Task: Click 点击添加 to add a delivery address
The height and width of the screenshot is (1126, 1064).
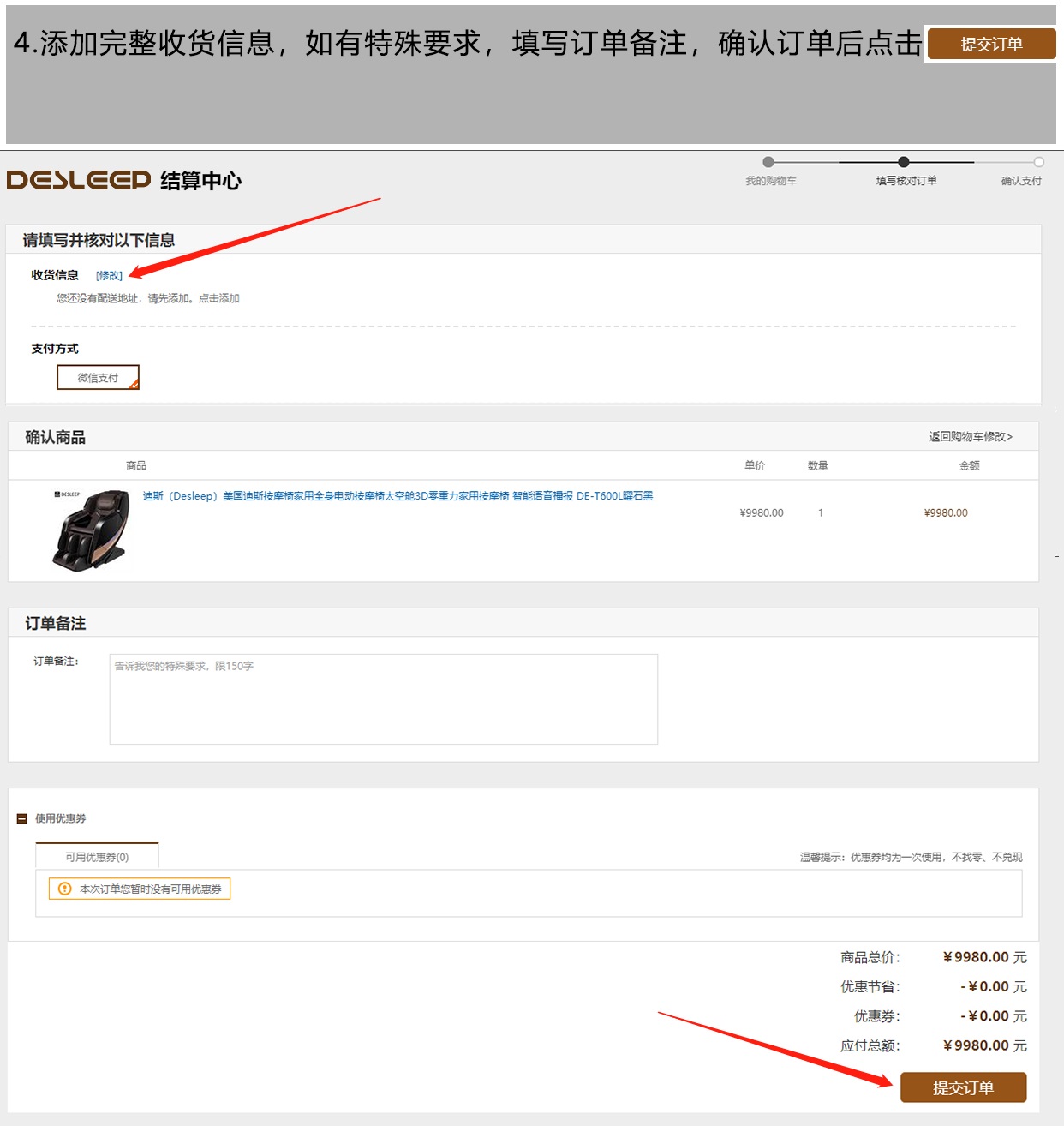Action: [219, 298]
